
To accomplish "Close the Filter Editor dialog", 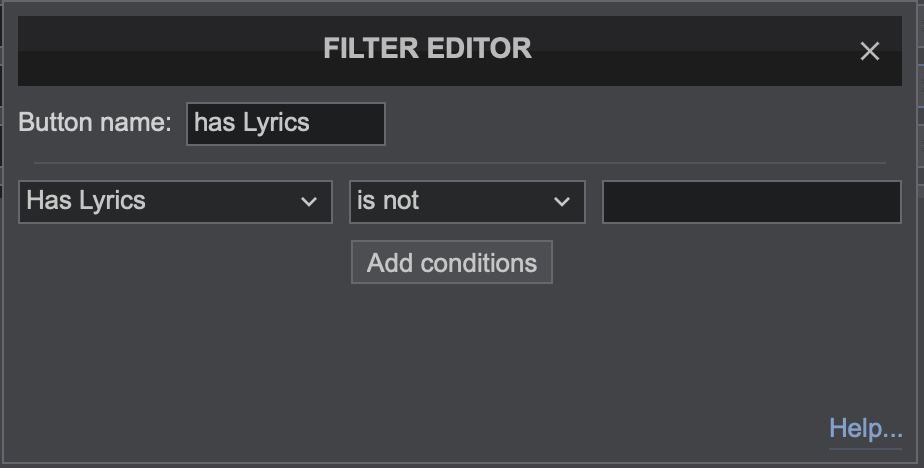I will point(869,51).
